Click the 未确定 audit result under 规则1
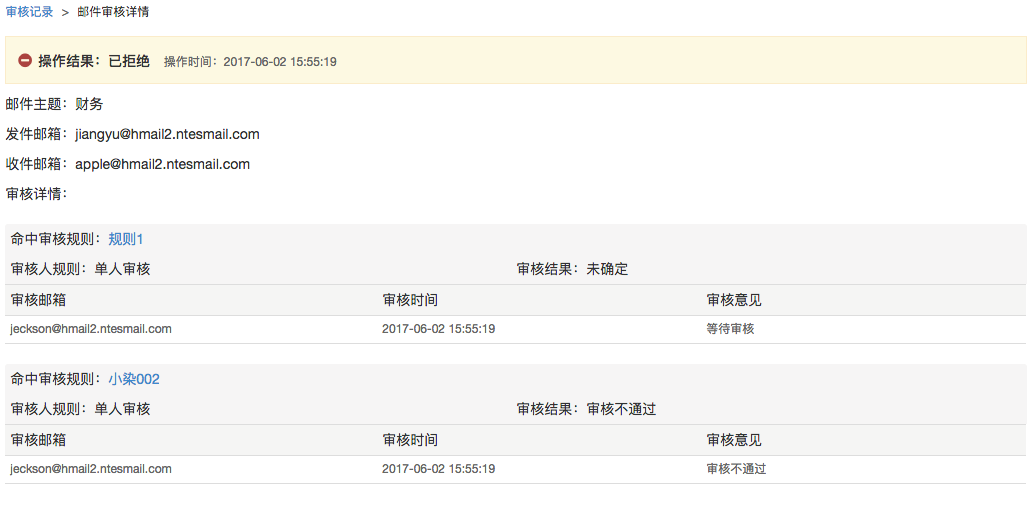This screenshot has width=1031, height=507. tap(607, 269)
